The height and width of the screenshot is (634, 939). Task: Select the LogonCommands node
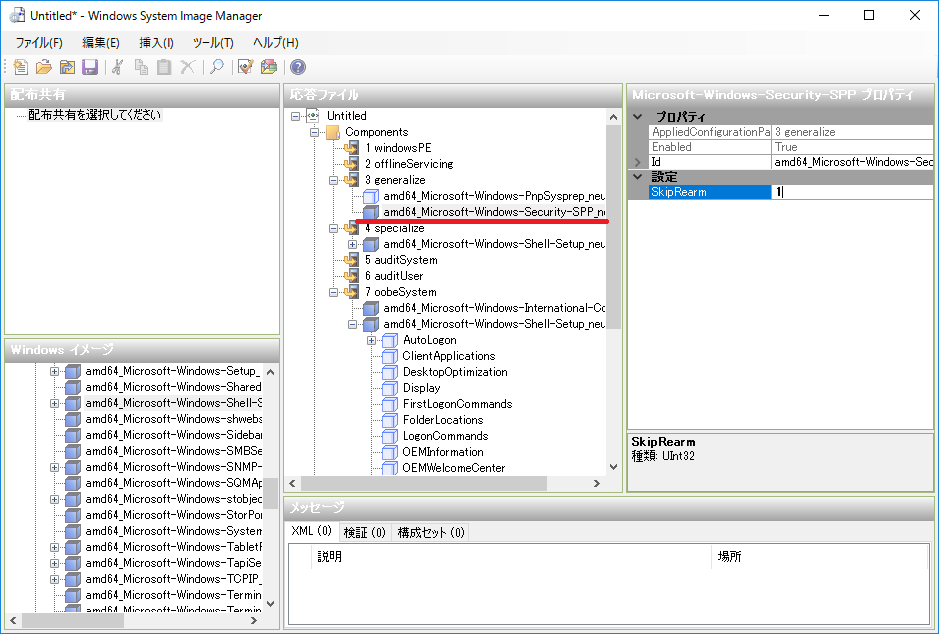[x=445, y=436]
